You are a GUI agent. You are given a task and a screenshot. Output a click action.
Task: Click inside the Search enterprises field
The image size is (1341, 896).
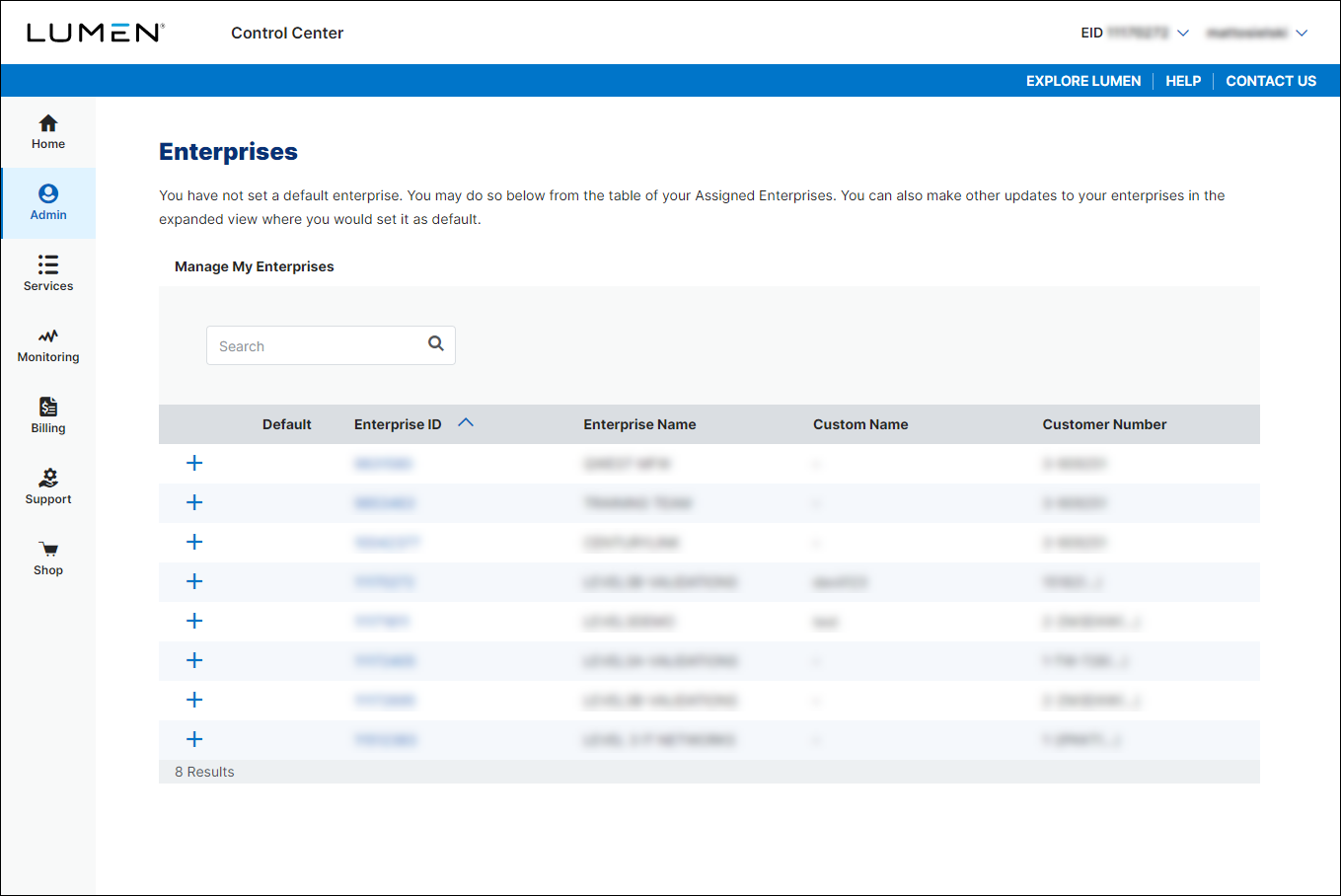coord(331,345)
